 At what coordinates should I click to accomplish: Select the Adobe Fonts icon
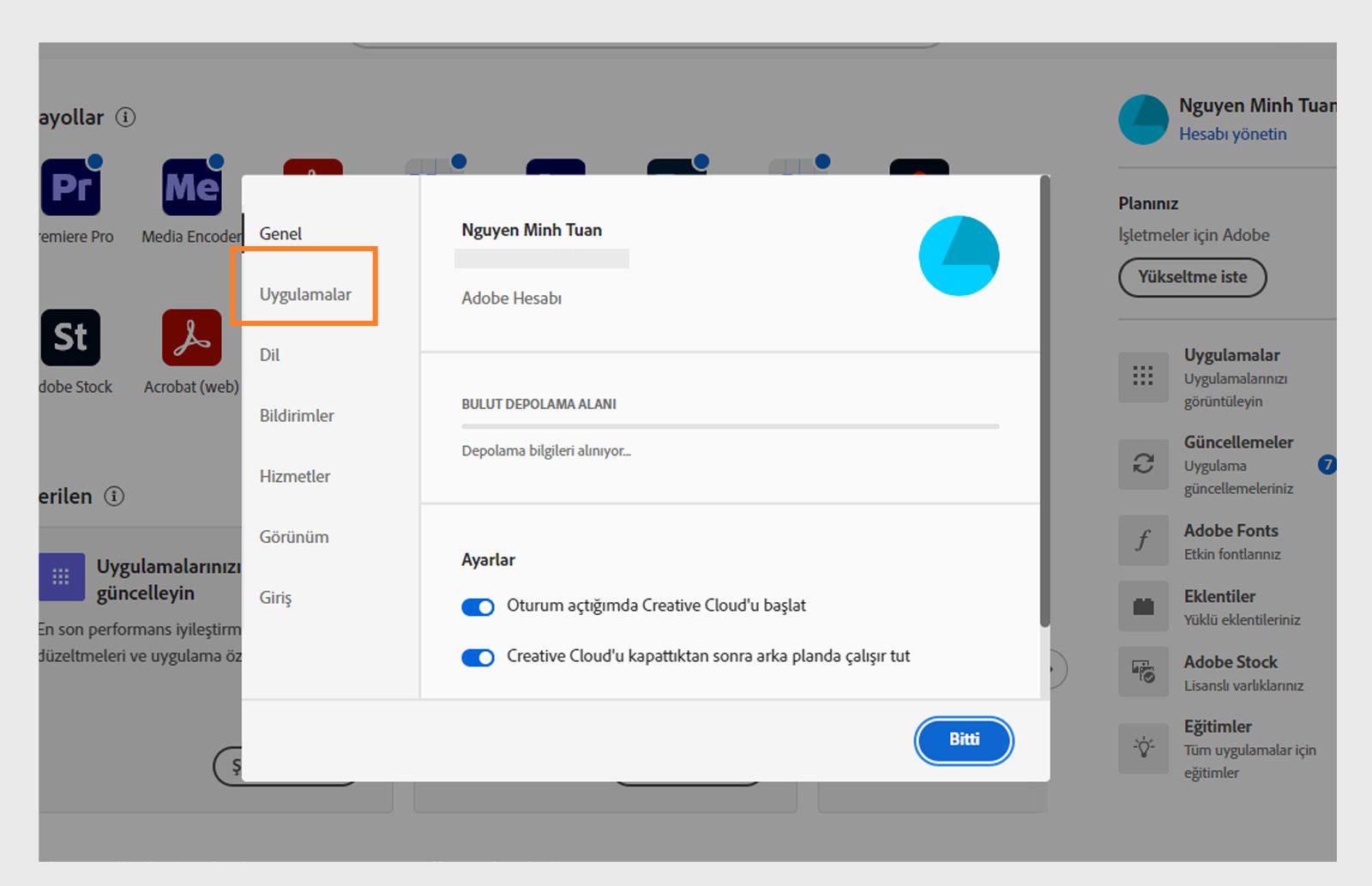tap(1142, 540)
